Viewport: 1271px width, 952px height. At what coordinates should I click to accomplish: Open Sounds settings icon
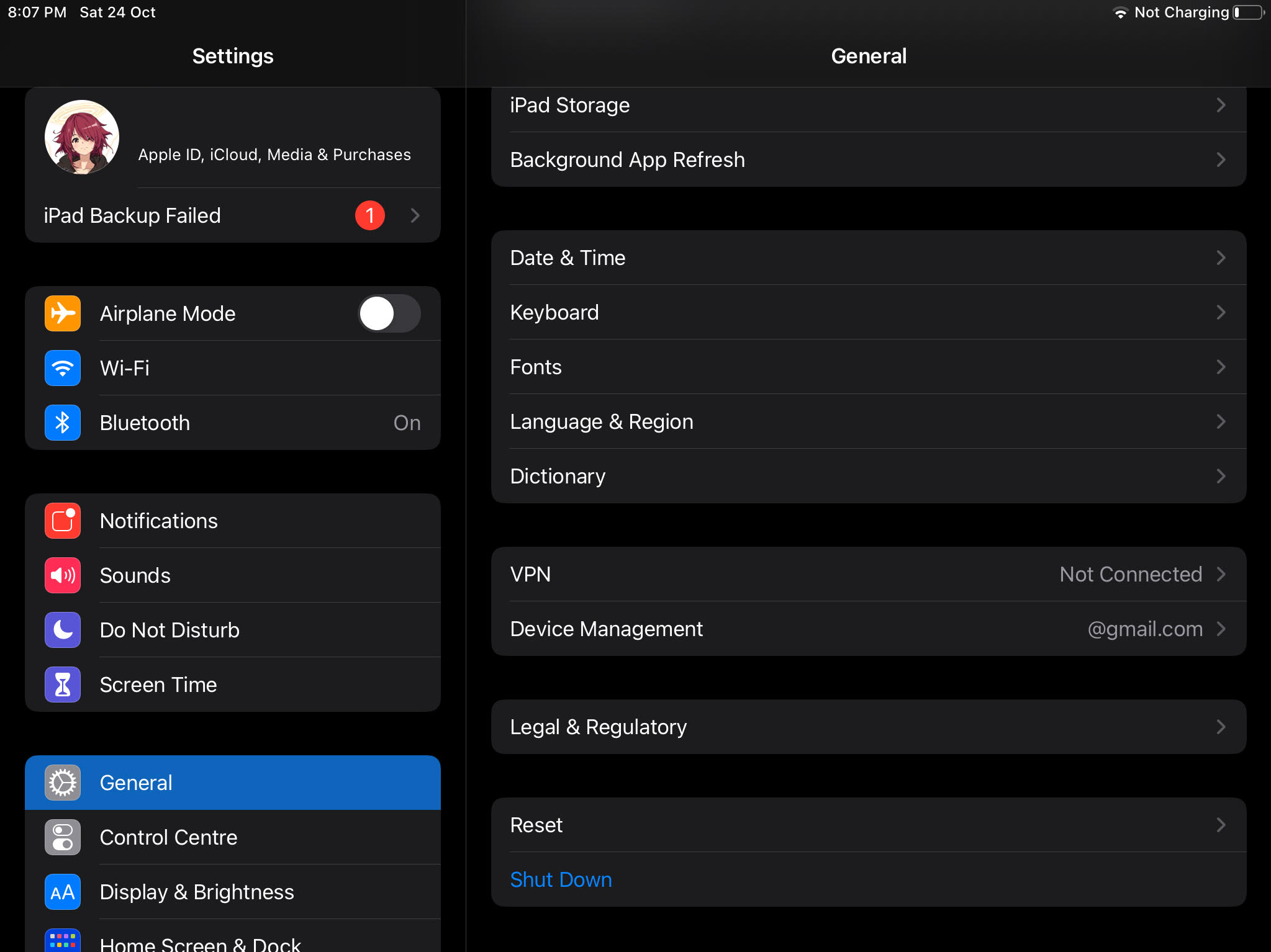click(61, 574)
